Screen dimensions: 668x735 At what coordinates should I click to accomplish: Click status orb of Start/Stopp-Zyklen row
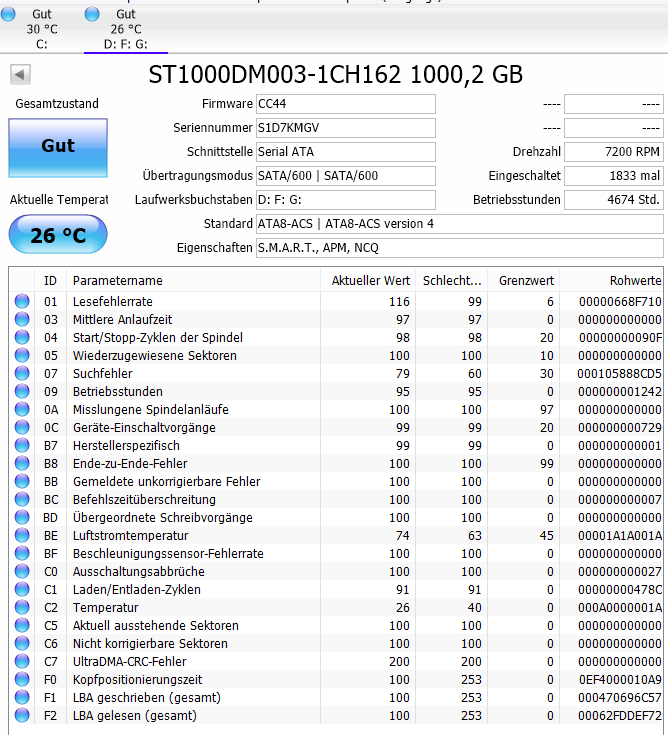point(22,338)
